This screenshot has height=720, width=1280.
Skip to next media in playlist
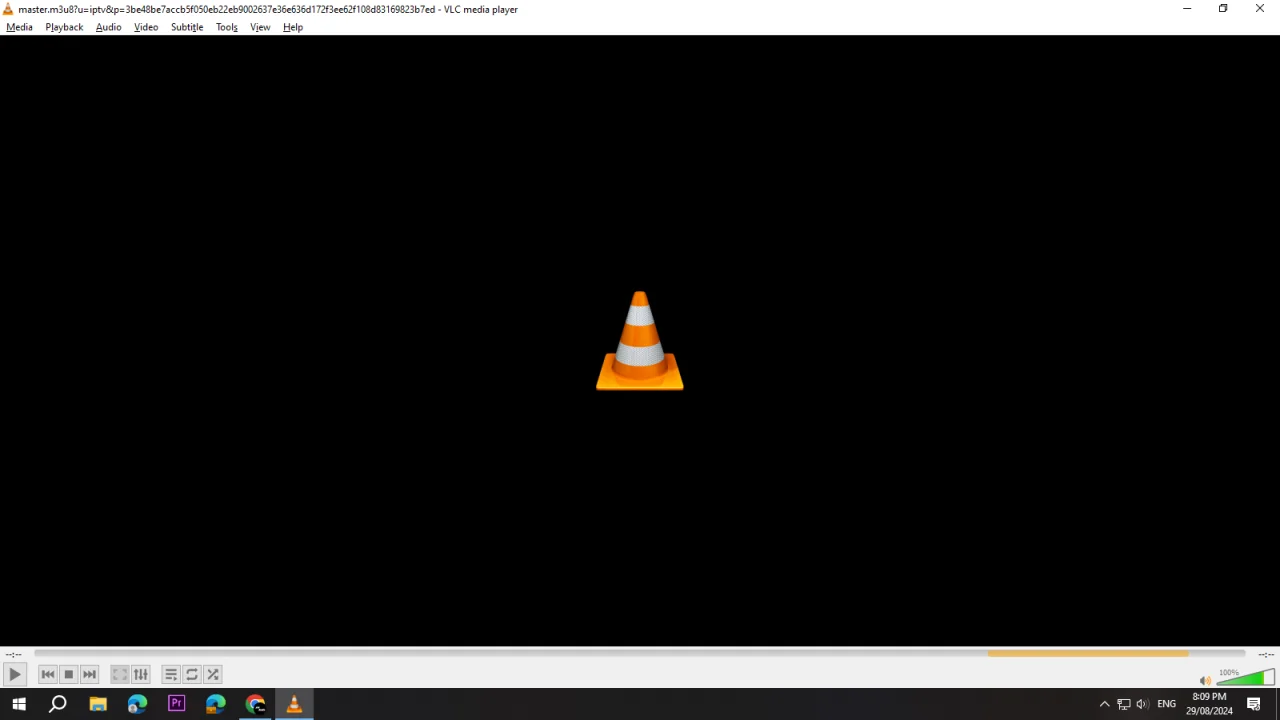[x=90, y=674]
